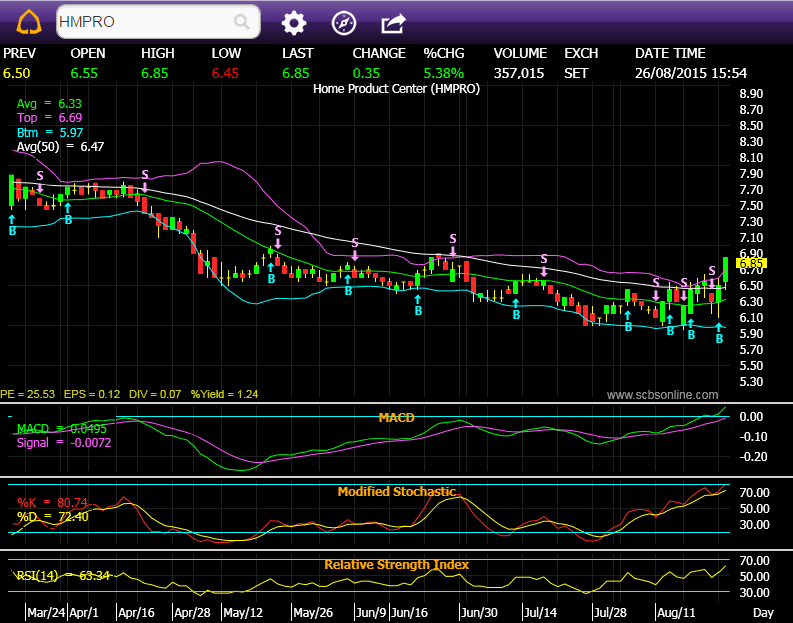Click the Apr/16 date axis label
The image size is (793, 623).
coord(136,612)
